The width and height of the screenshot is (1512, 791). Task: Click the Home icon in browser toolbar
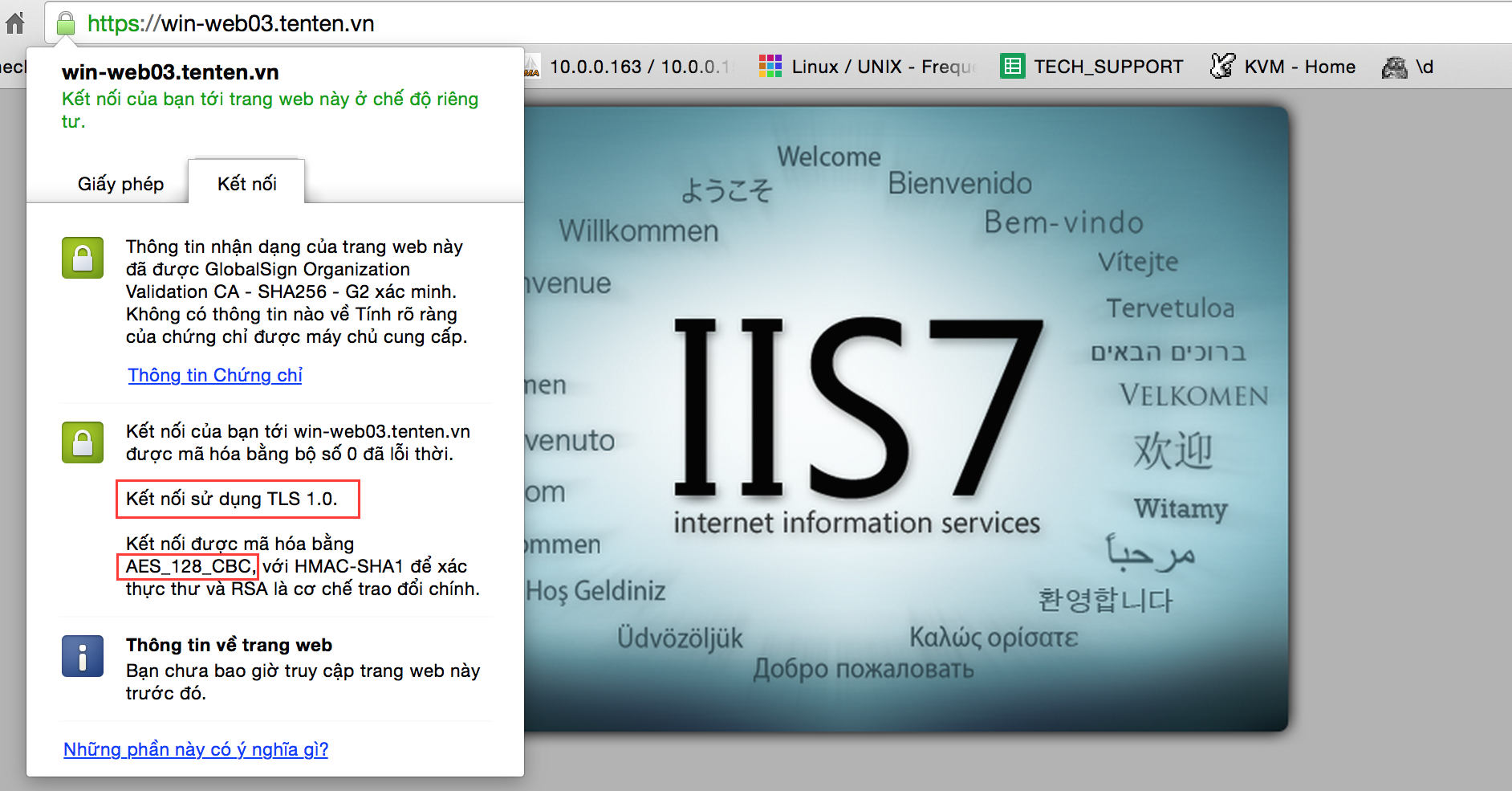click(14, 23)
